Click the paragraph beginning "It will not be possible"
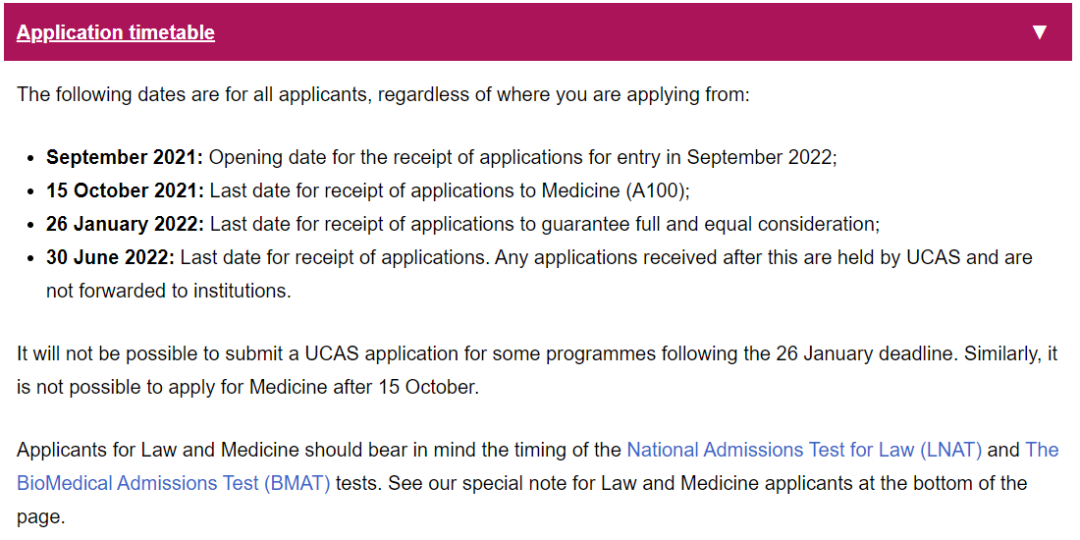Viewport: 1080px width, 540px height. (537, 371)
